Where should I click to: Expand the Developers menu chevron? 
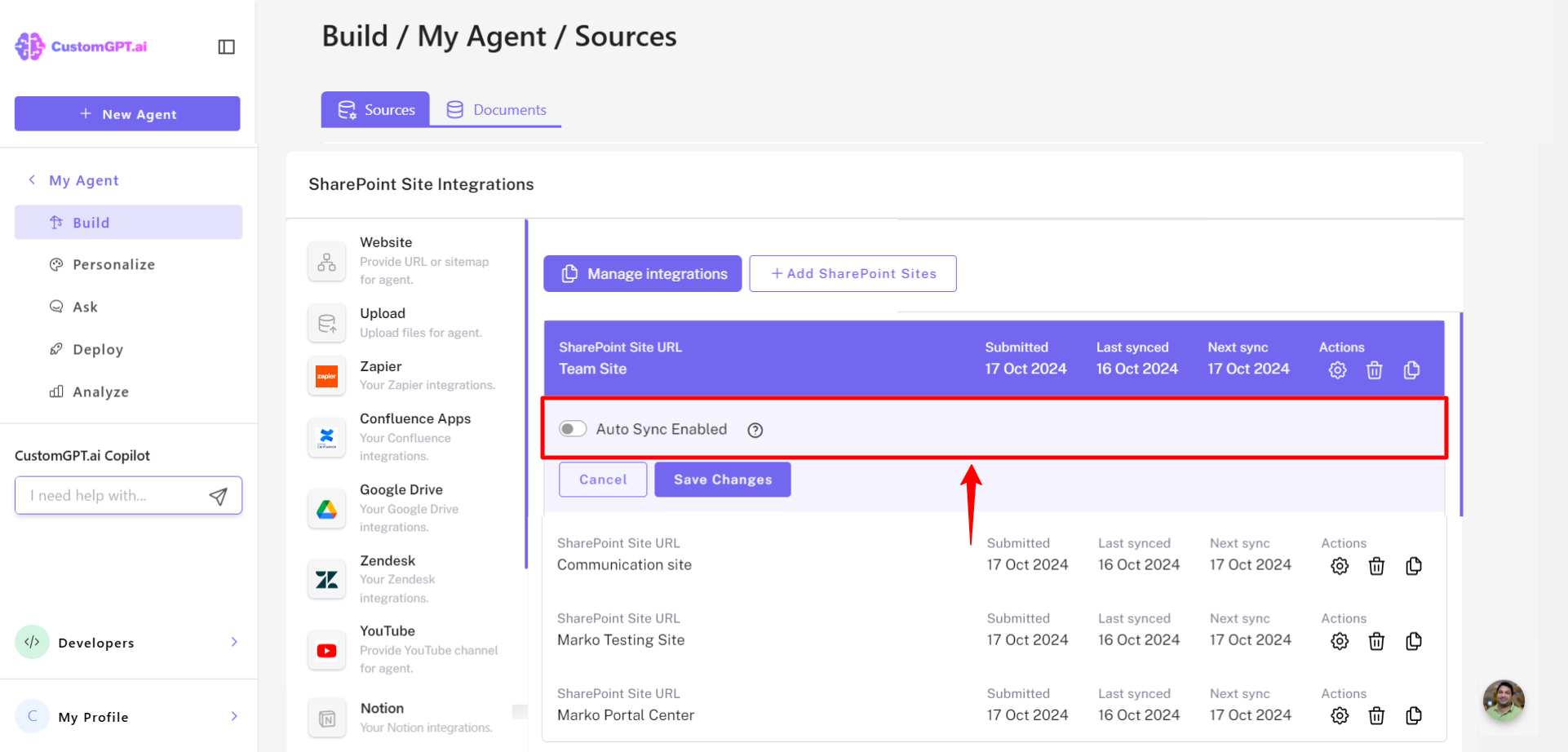point(234,642)
